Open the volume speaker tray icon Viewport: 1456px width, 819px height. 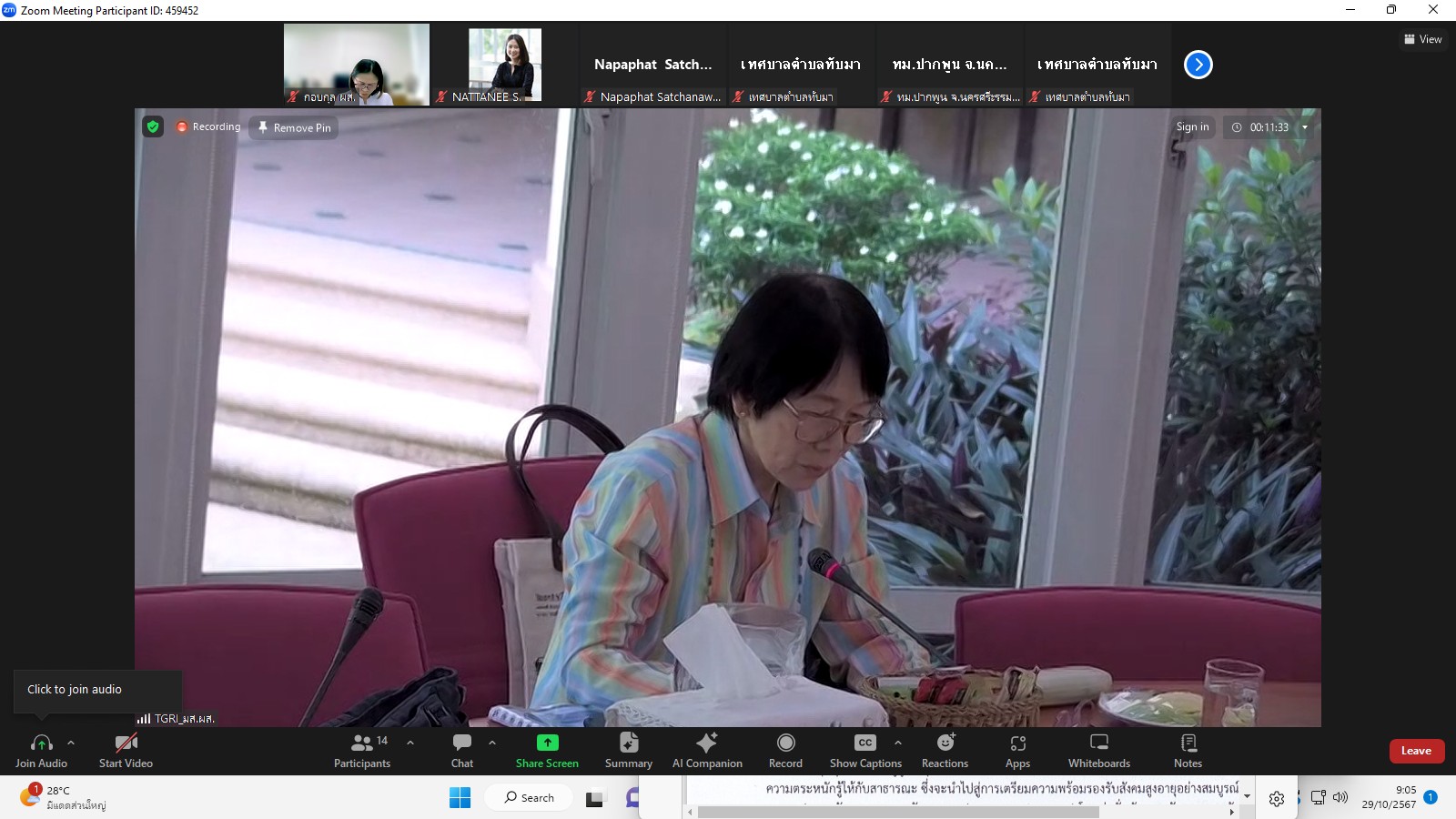pyautogui.click(x=1340, y=797)
